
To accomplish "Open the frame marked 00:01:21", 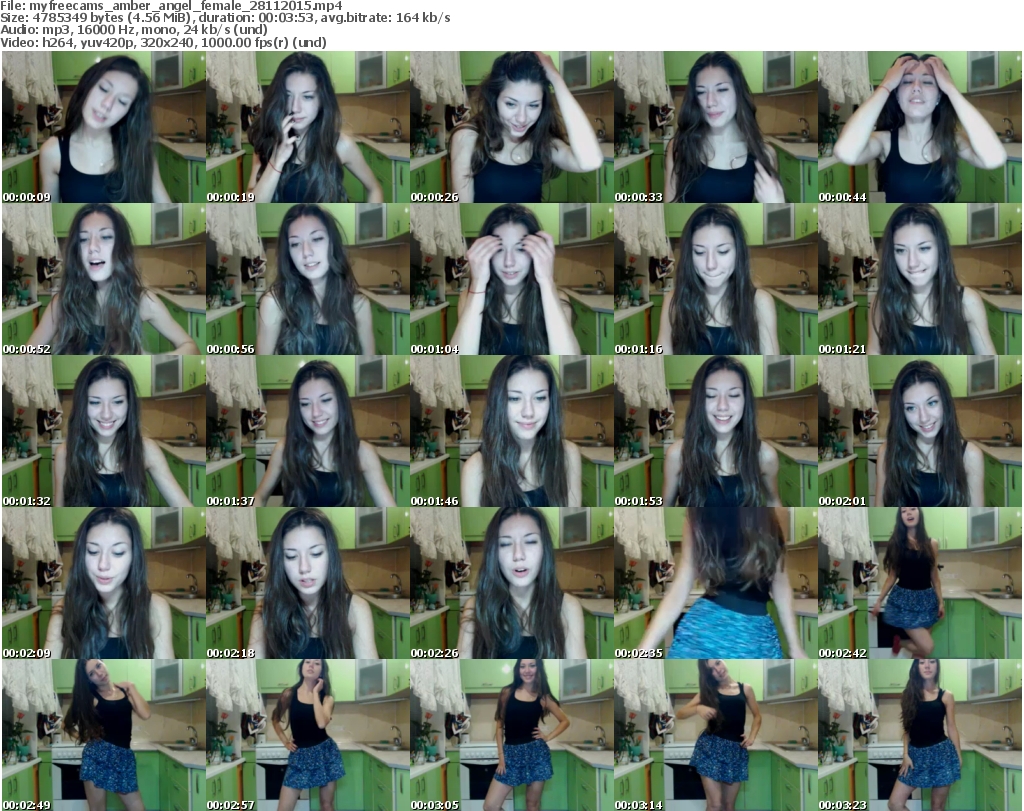I will click(x=920, y=279).
